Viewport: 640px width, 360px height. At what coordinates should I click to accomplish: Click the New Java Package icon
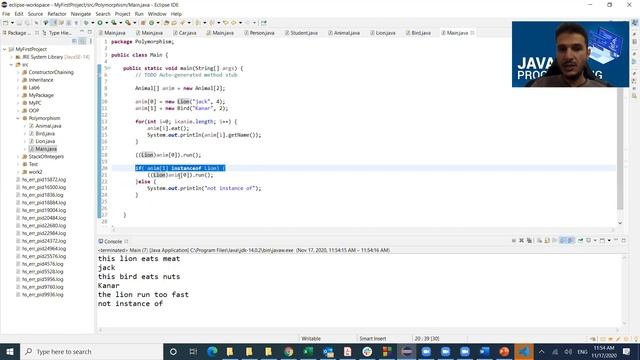pyautogui.click(x=142, y=23)
